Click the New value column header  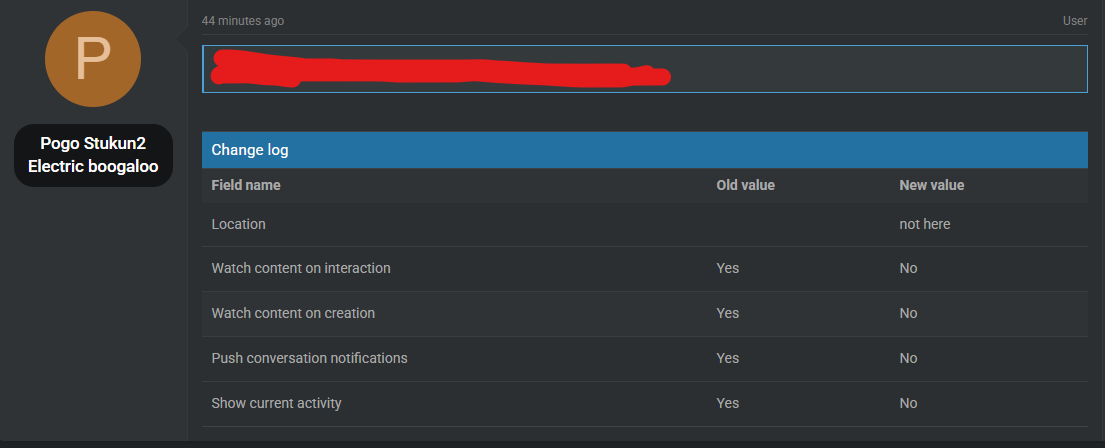tap(932, 185)
